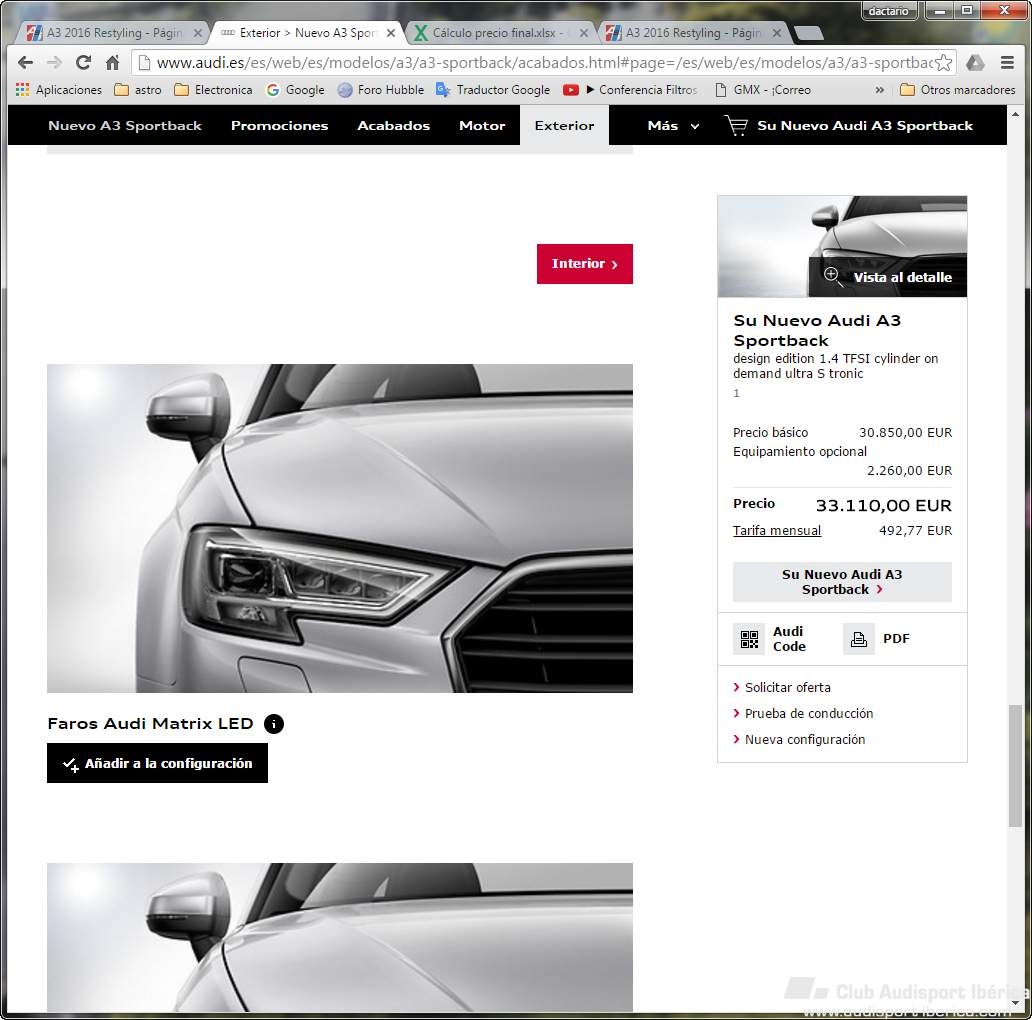Show info for Faros Audi Matrix LED
This screenshot has width=1032, height=1020.
point(274,724)
